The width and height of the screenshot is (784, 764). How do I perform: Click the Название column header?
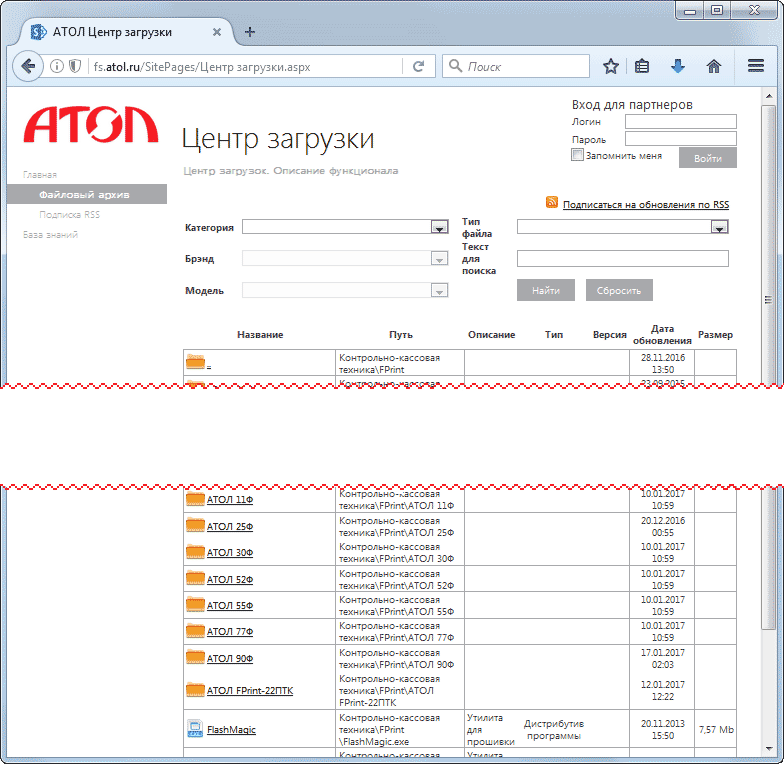click(260, 335)
